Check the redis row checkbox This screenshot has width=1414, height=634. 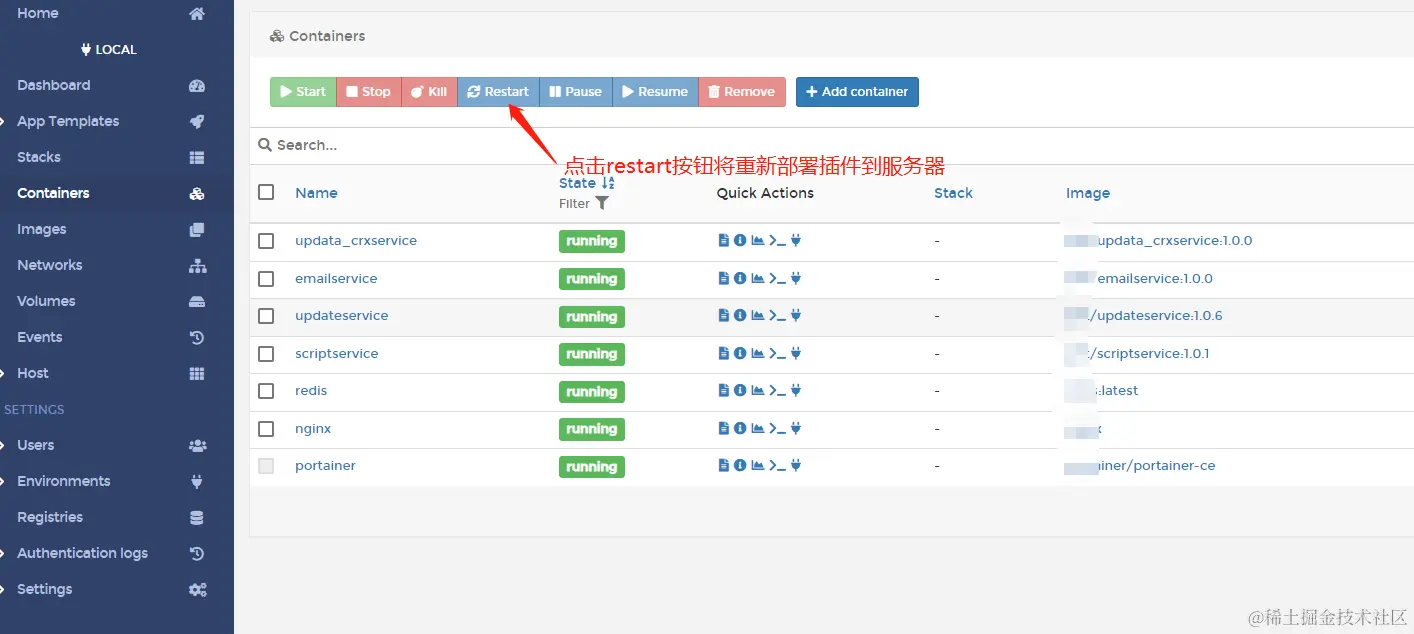(266, 391)
